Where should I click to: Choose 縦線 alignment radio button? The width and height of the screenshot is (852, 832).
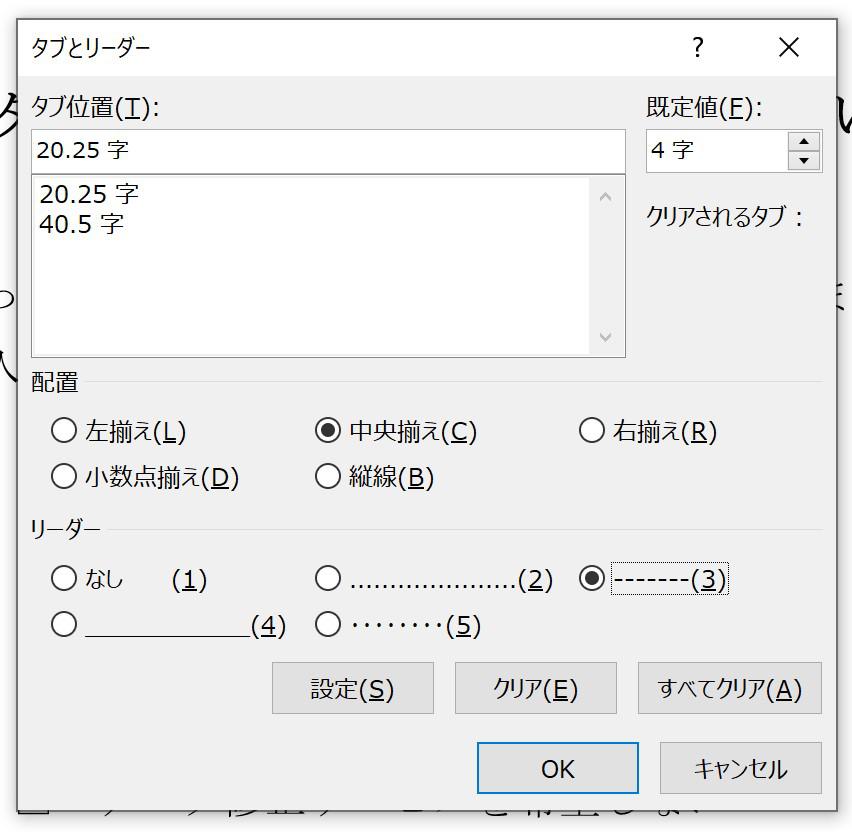[327, 477]
